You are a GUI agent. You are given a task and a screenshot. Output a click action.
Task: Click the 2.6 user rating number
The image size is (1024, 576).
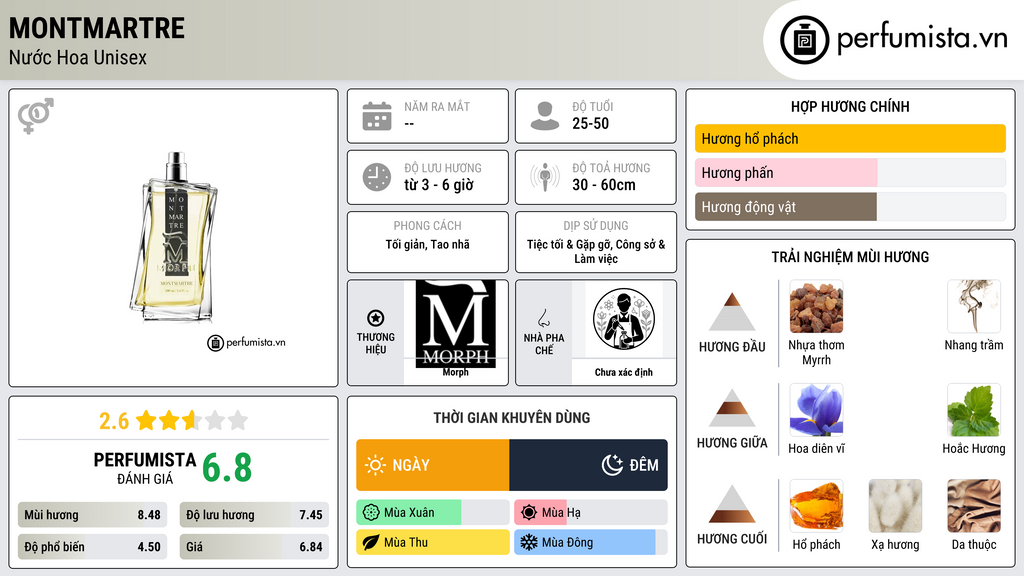[114, 421]
